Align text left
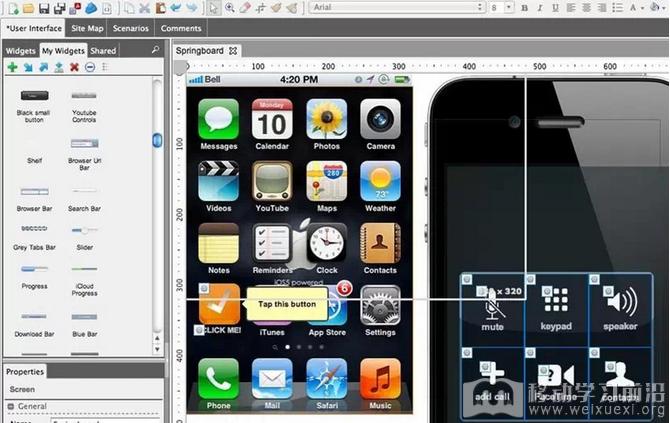670x423 pixels. click(571, 8)
